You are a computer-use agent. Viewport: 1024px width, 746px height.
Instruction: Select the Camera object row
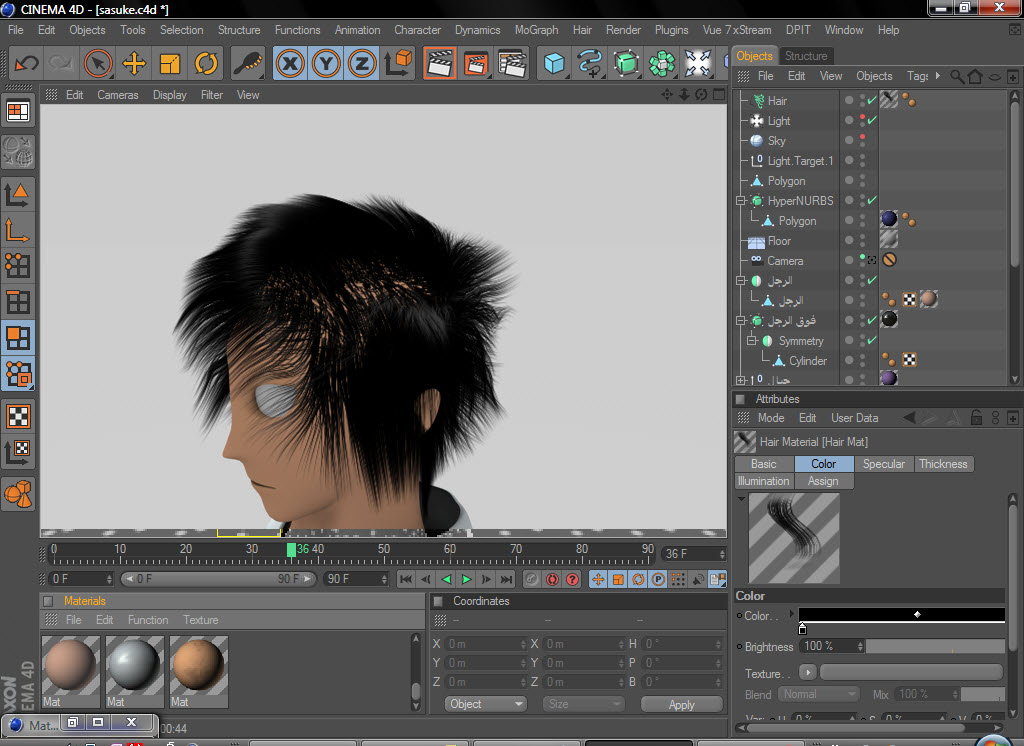click(x=785, y=261)
